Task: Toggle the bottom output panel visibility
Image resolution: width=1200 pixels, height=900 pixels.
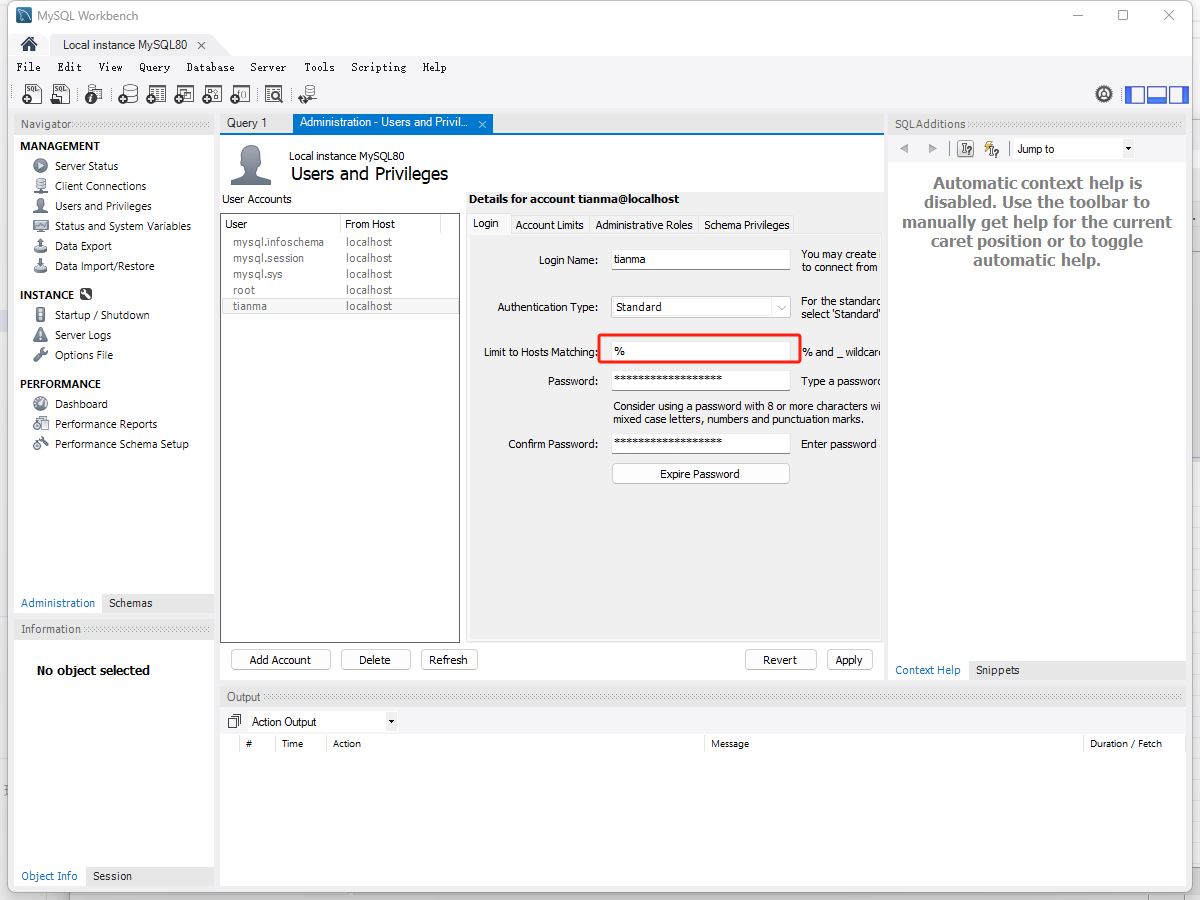Action: click(x=1157, y=95)
